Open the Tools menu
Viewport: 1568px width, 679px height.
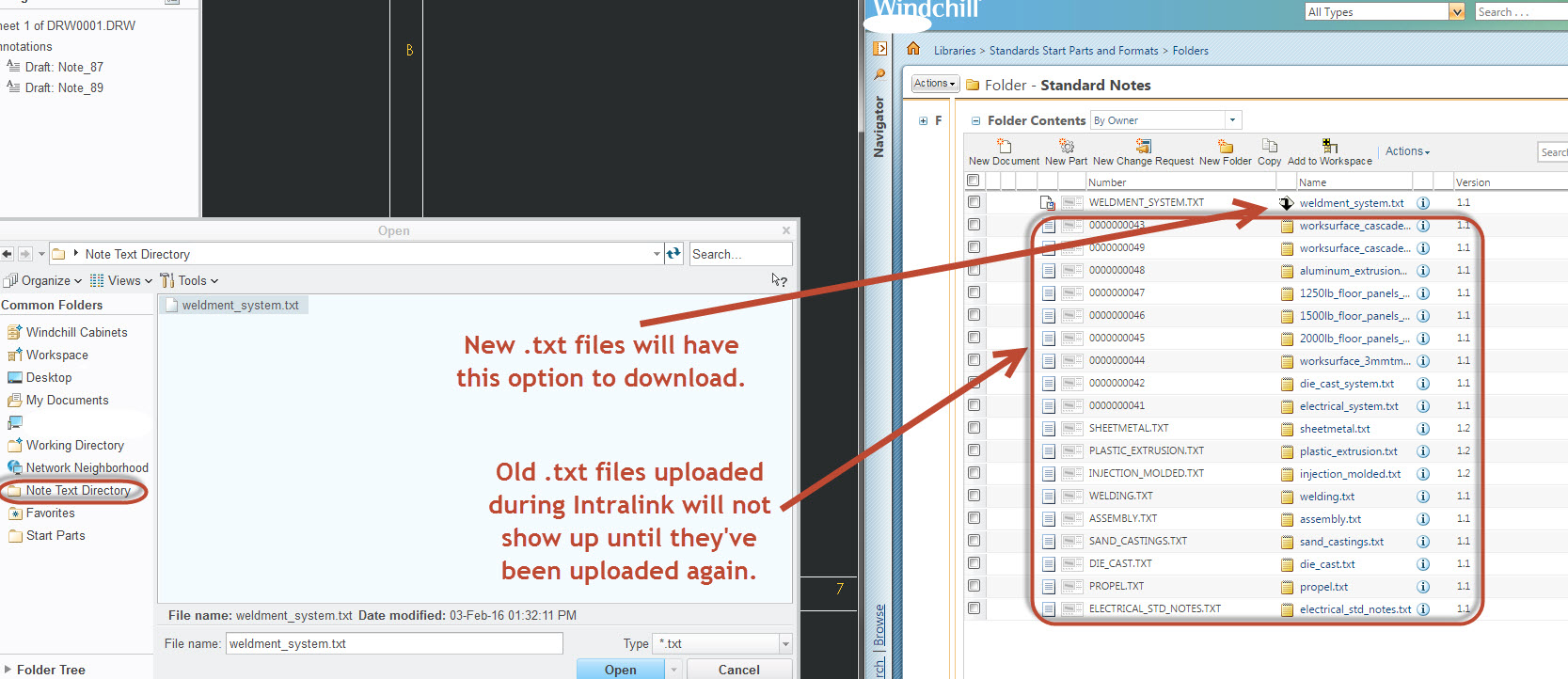(x=189, y=280)
